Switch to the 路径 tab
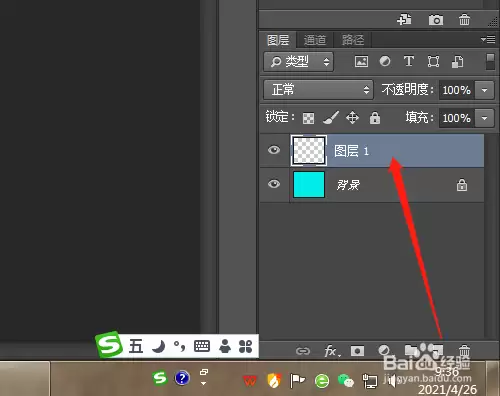 coord(353,40)
